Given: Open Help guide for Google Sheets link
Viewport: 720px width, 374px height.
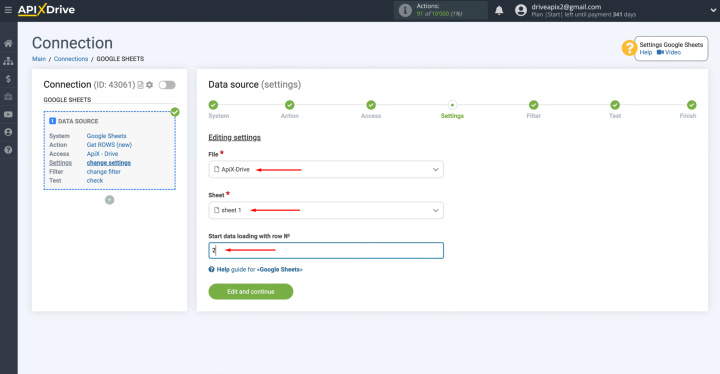Looking at the screenshot, I should coord(255,270).
